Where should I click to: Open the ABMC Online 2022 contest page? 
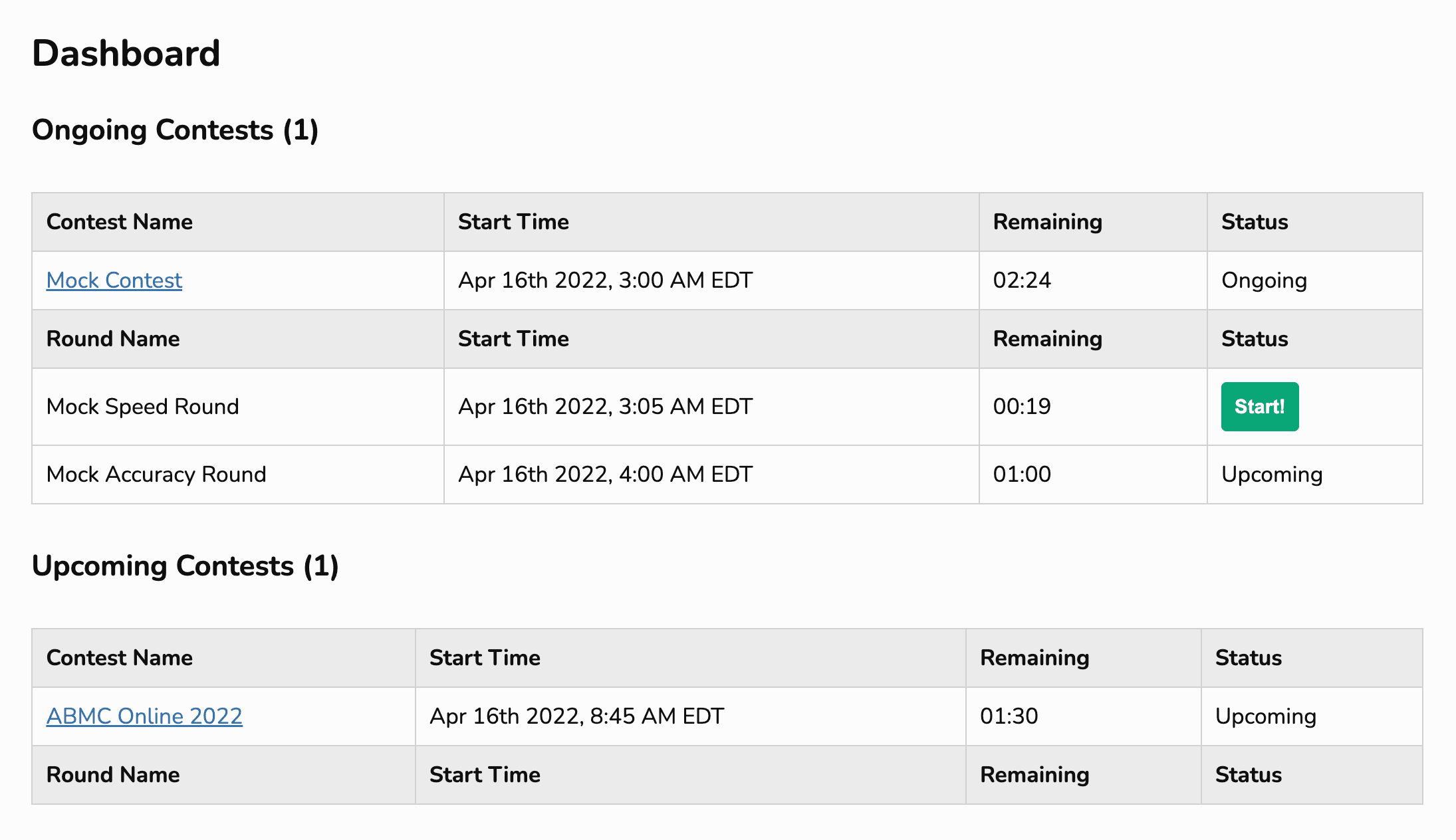pos(144,716)
